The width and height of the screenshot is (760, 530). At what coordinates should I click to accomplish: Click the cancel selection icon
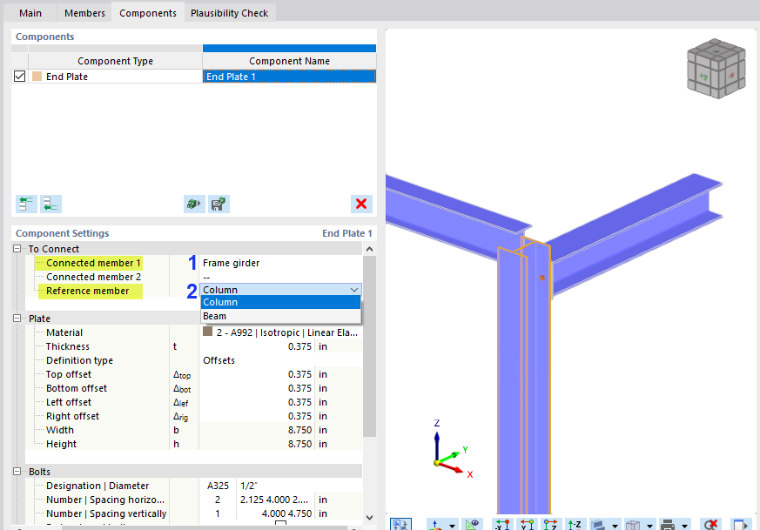711,525
